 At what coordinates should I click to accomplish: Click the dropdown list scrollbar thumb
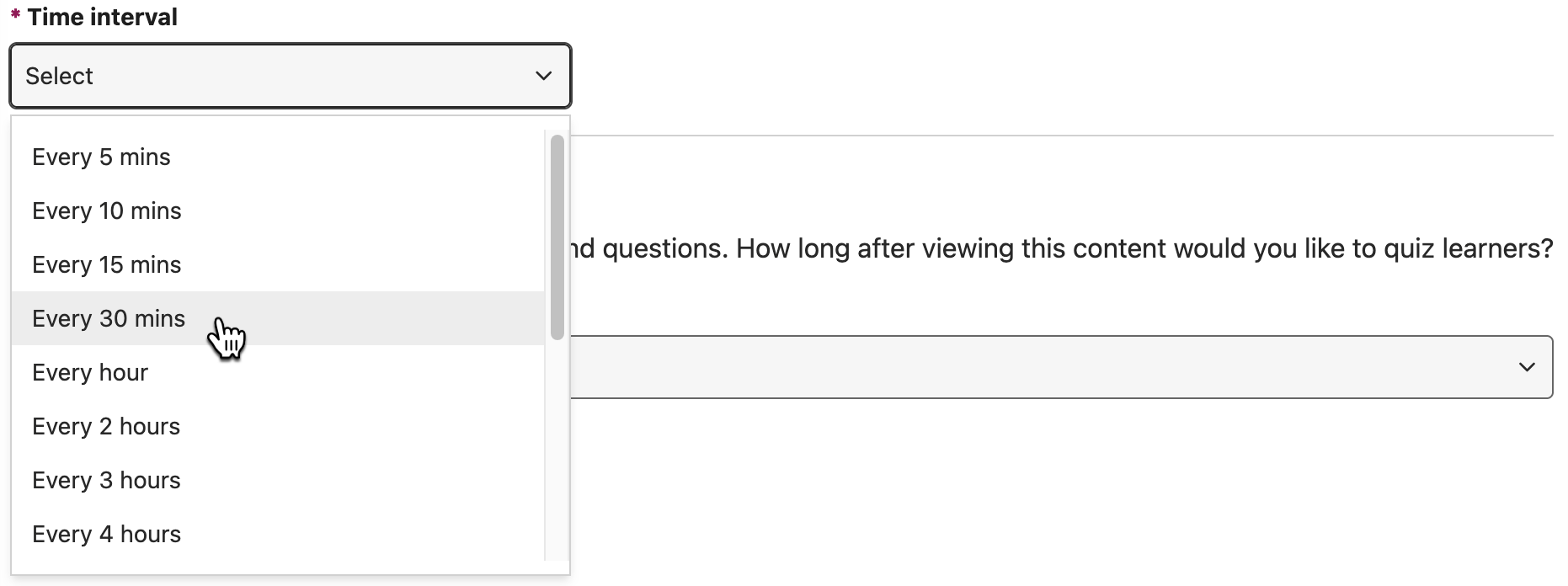tap(557, 236)
